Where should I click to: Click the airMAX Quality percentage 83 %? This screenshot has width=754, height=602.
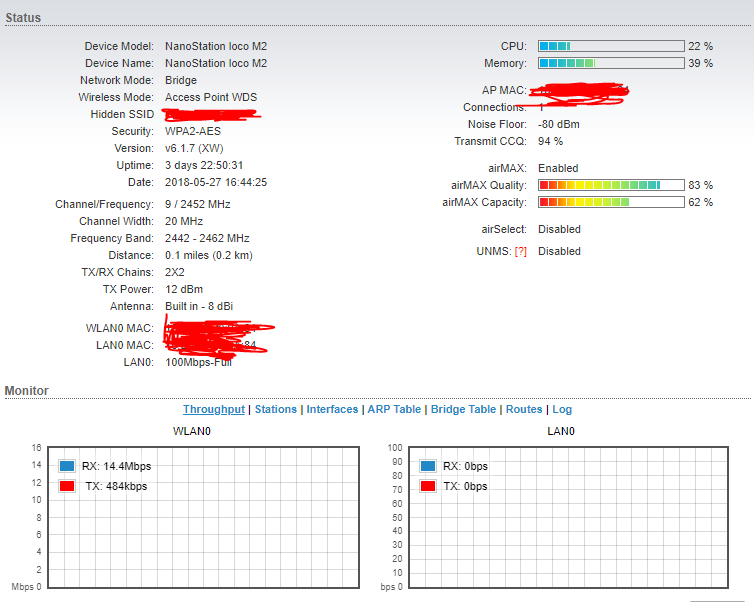coord(701,185)
